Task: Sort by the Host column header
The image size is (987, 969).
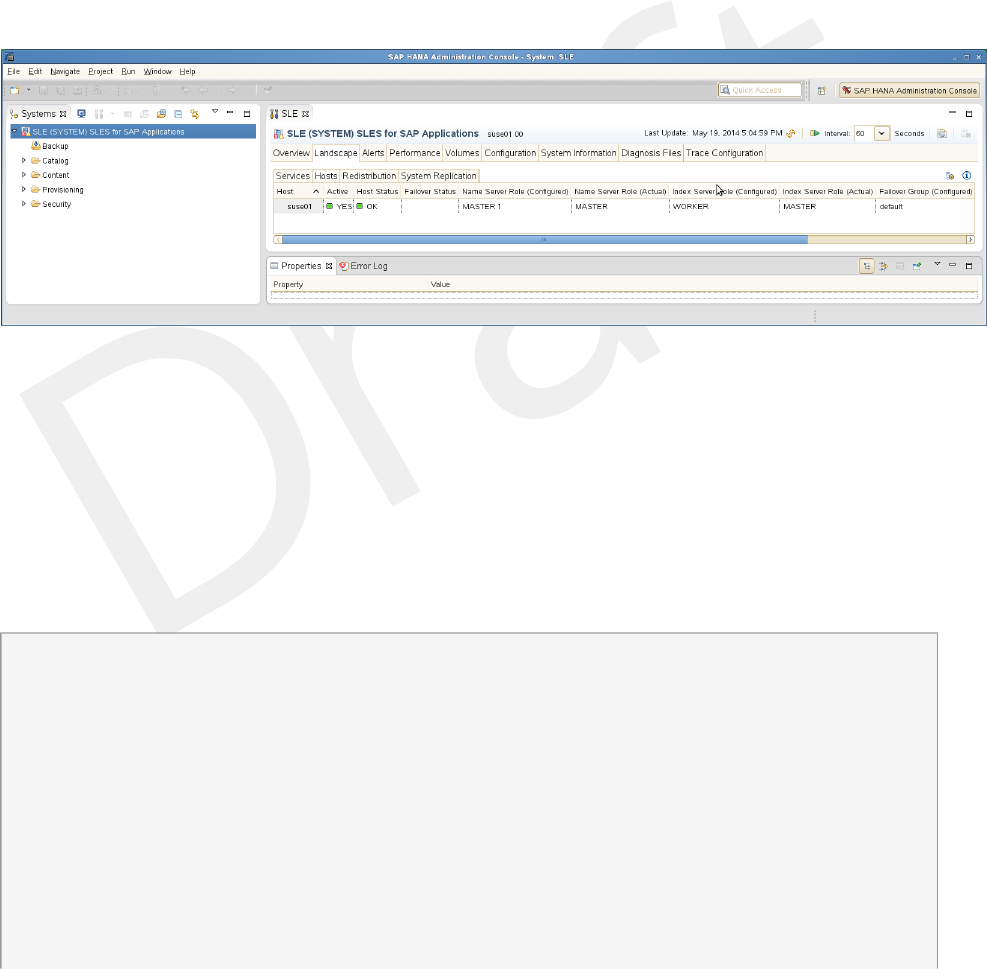Action: tap(298, 191)
